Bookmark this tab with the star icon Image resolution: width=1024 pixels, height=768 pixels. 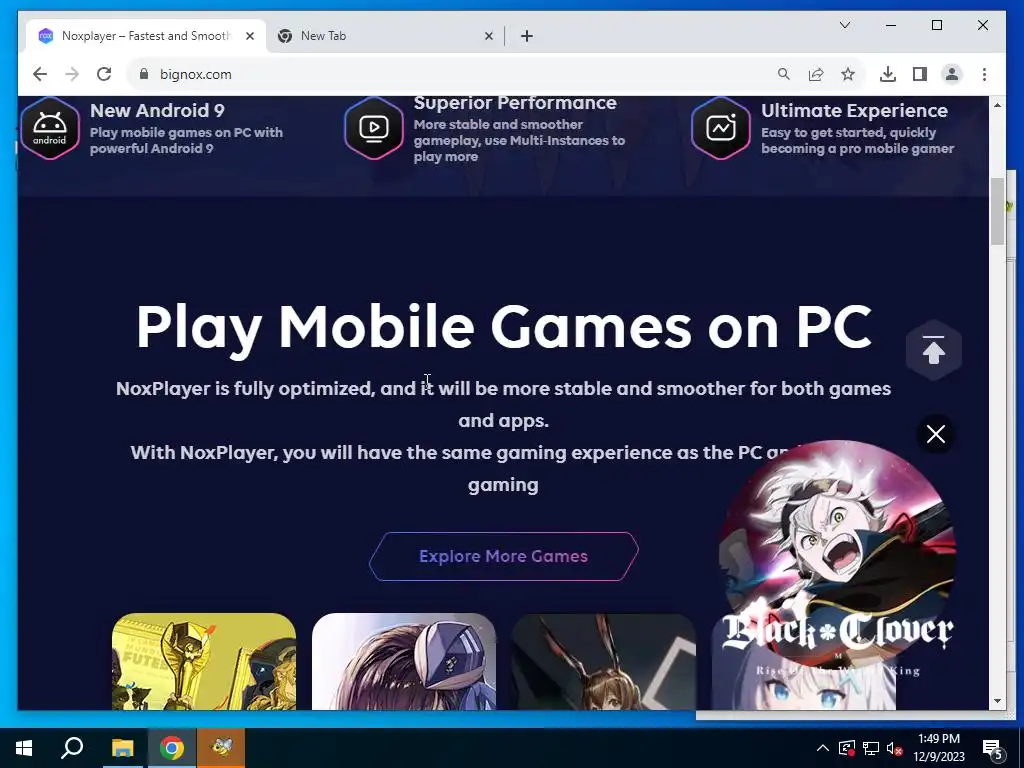point(848,74)
